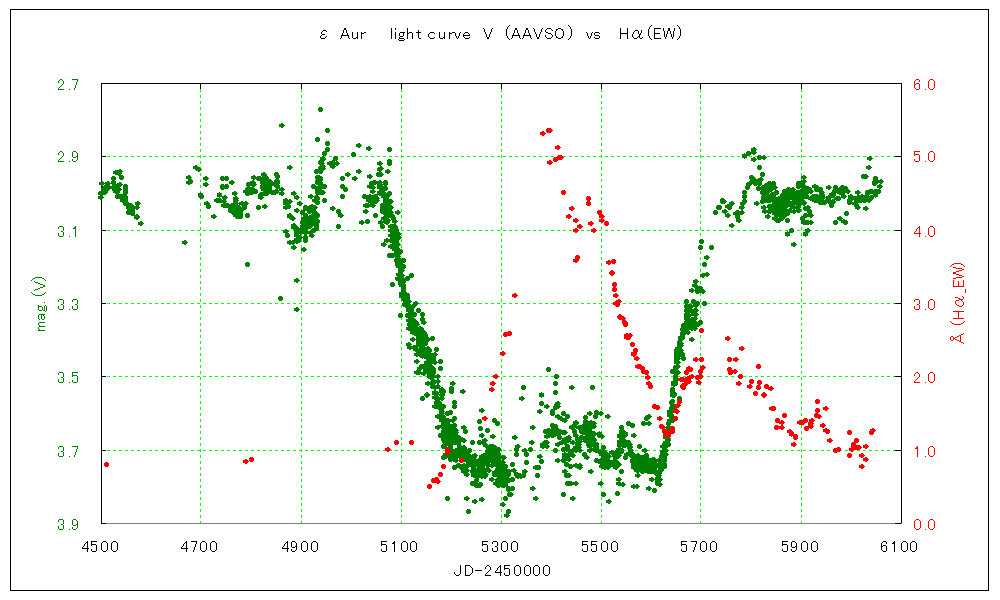1000x600 pixels.
Task: Click the red right axis tick 5.0
Action: pos(923,158)
